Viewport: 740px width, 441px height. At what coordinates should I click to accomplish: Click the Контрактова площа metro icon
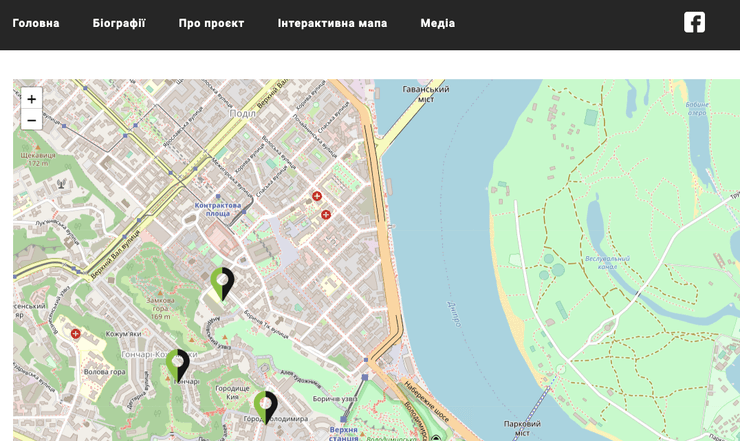click(218, 197)
